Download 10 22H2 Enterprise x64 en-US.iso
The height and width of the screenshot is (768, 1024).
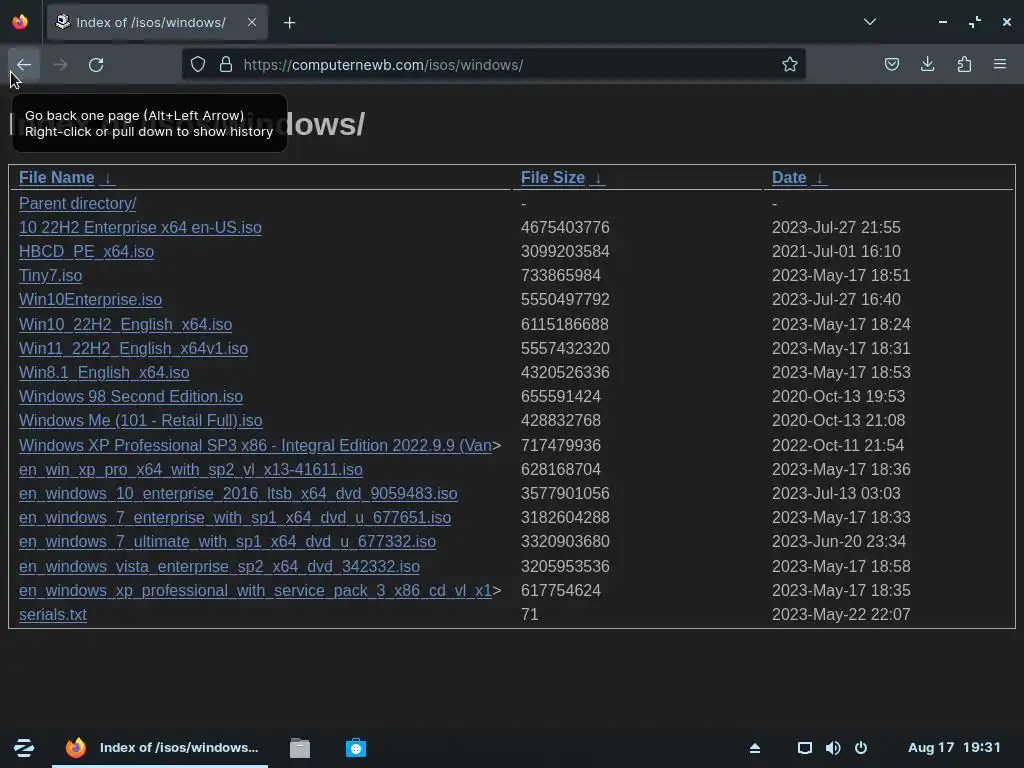[x=140, y=227]
